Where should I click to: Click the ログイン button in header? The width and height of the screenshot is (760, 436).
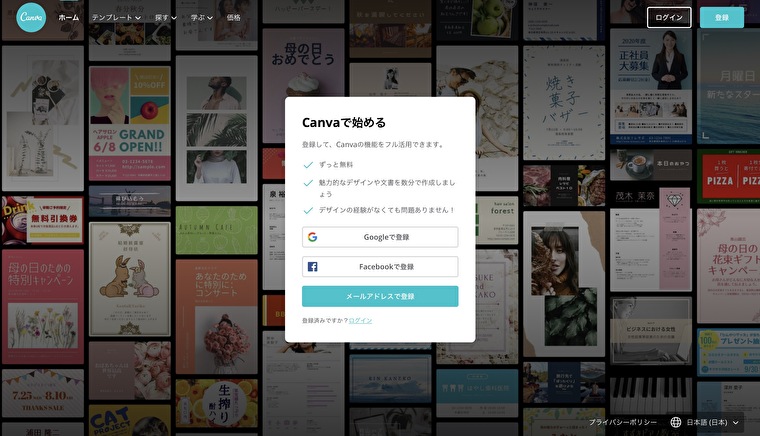[669, 17]
